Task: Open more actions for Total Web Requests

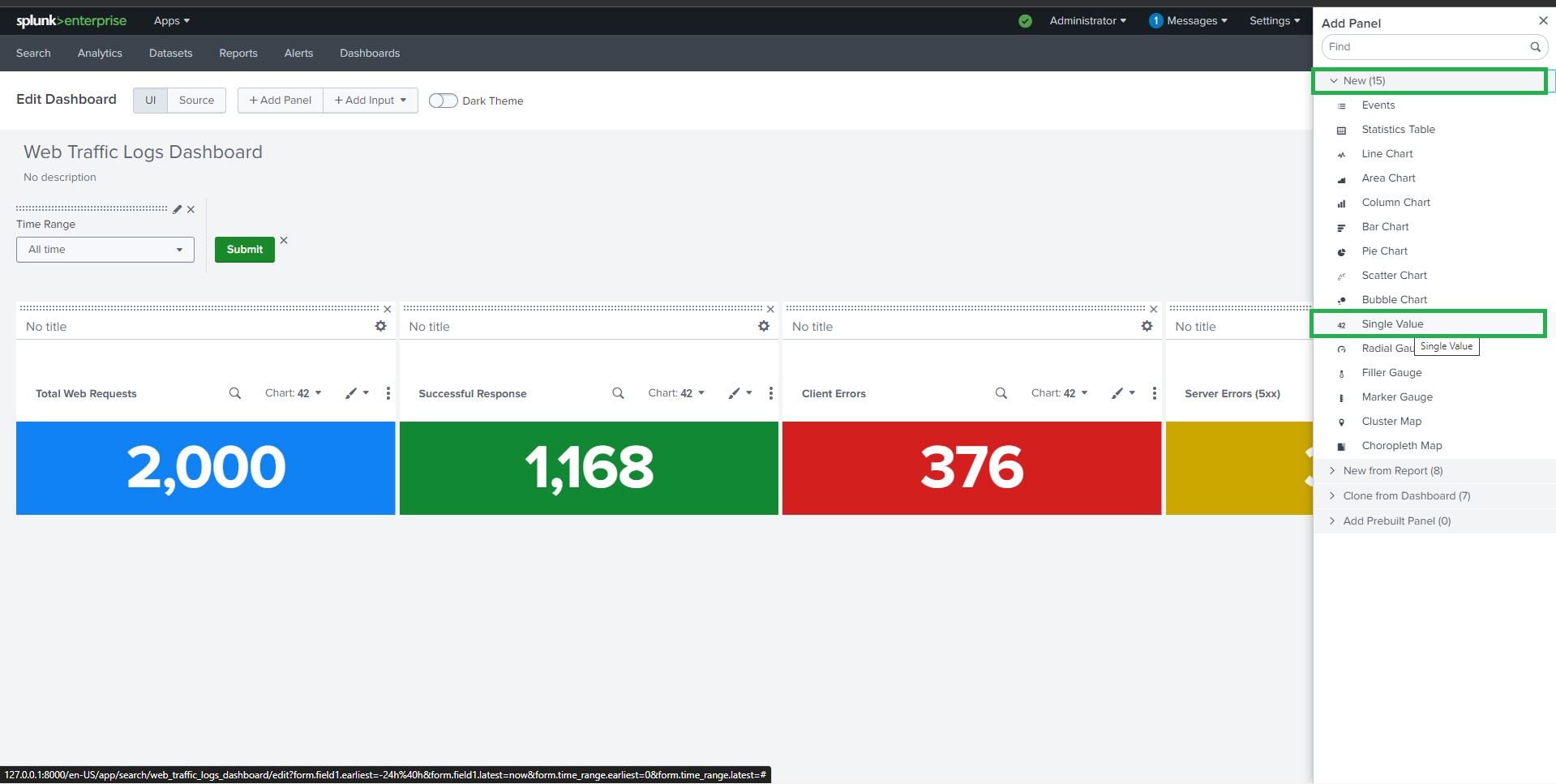Action: pos(388,393)
